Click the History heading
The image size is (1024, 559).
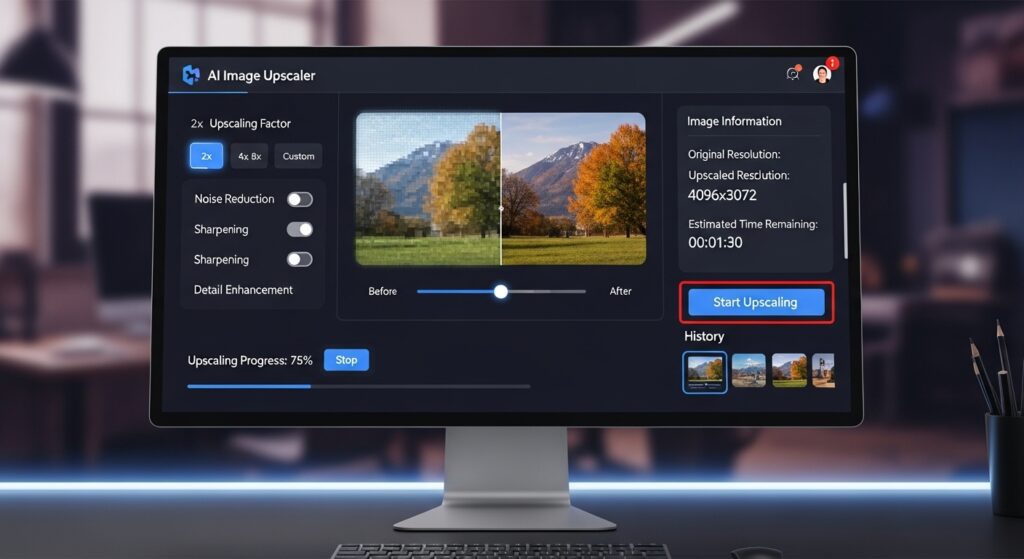pyautogui.click(x=704, y=336)
